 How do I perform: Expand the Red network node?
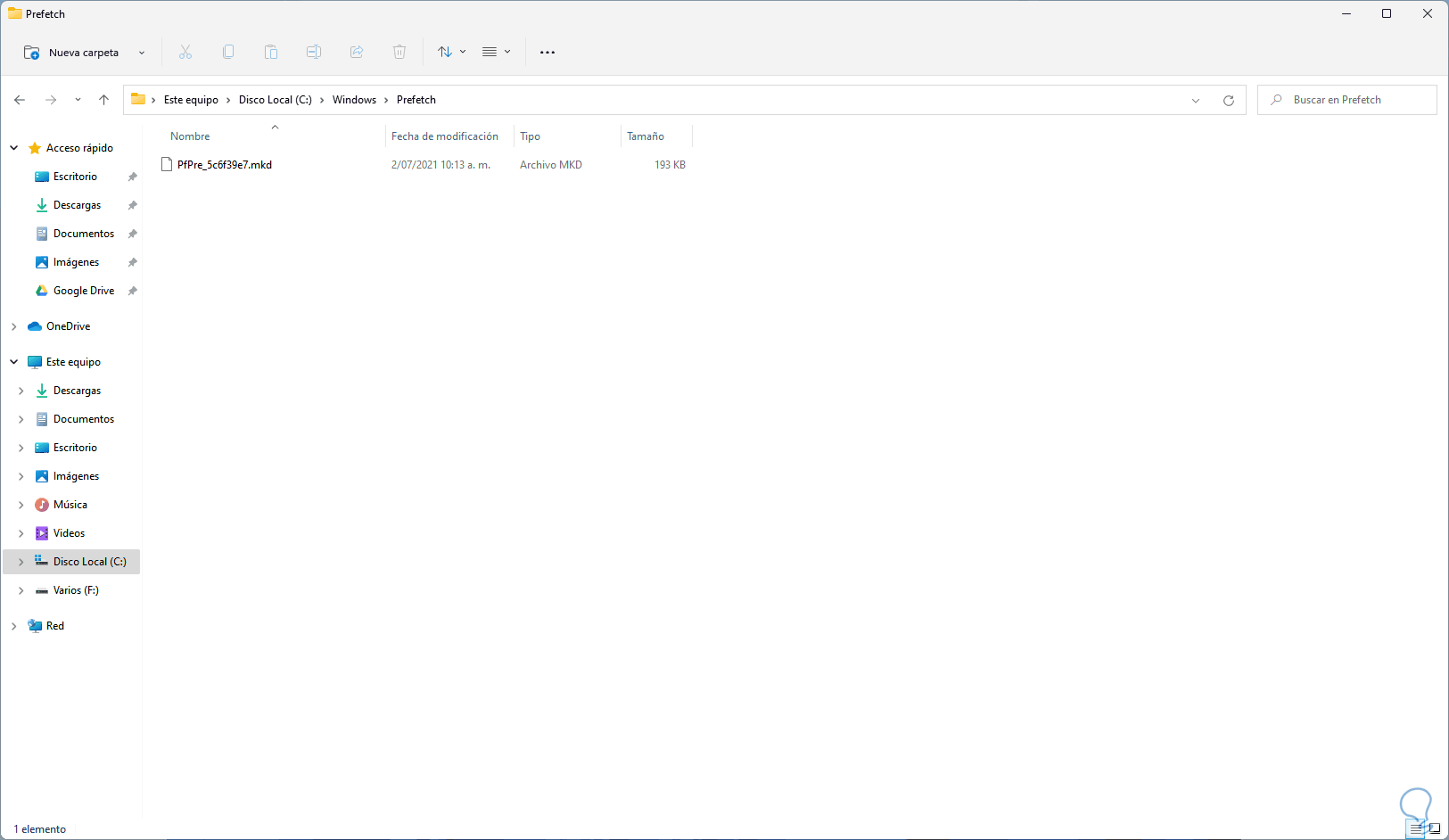pyautogui.click(x=14, y=626)
